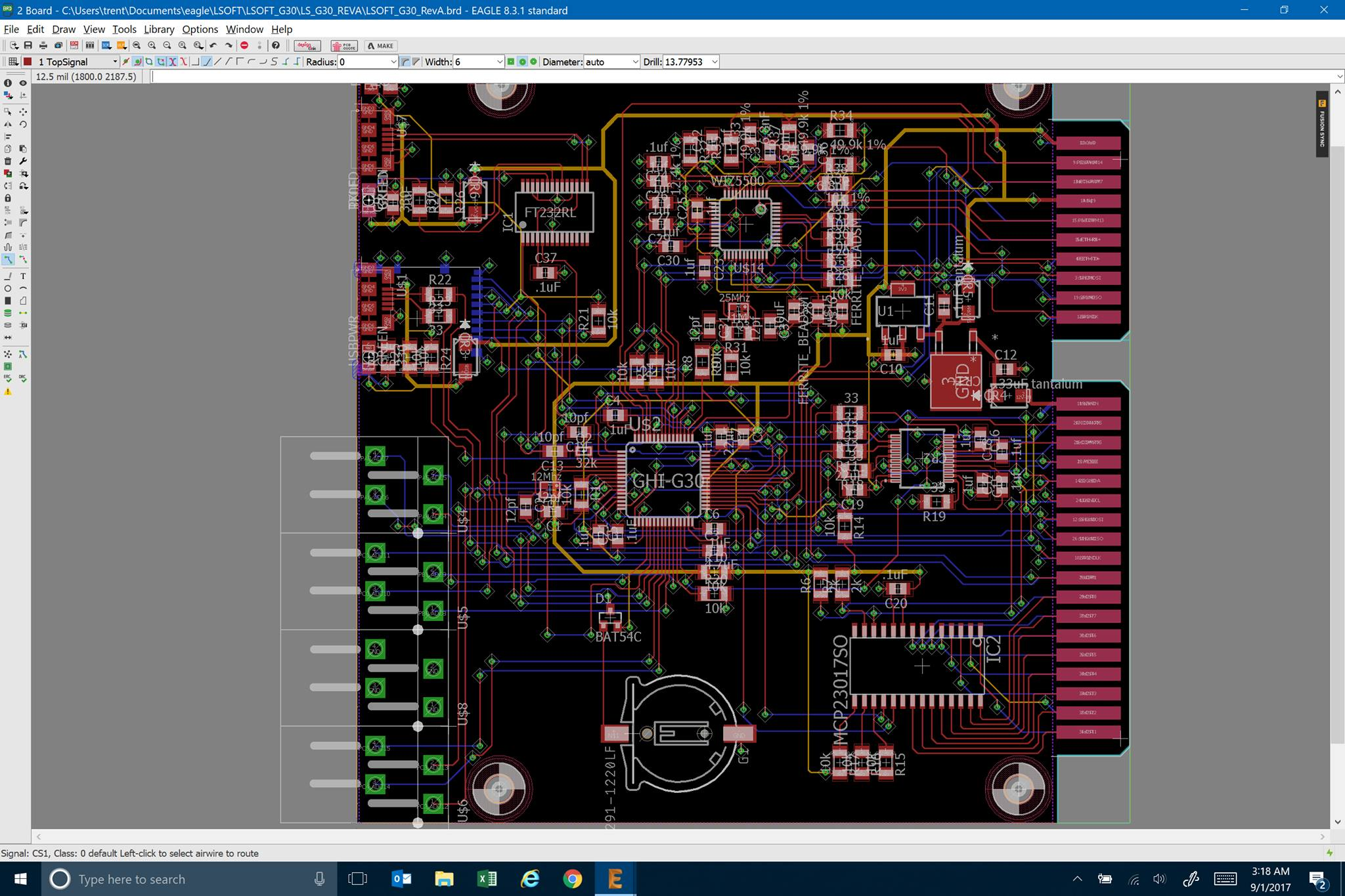1345x896 pixels.
Task: Open the File menu
Action: pyautogui.click(x=11, y=30)
